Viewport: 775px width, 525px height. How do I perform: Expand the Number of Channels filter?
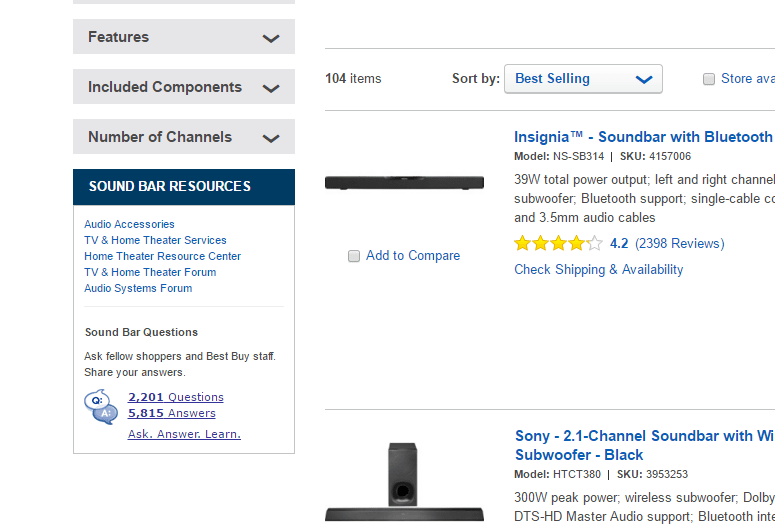tap(184, 136)
